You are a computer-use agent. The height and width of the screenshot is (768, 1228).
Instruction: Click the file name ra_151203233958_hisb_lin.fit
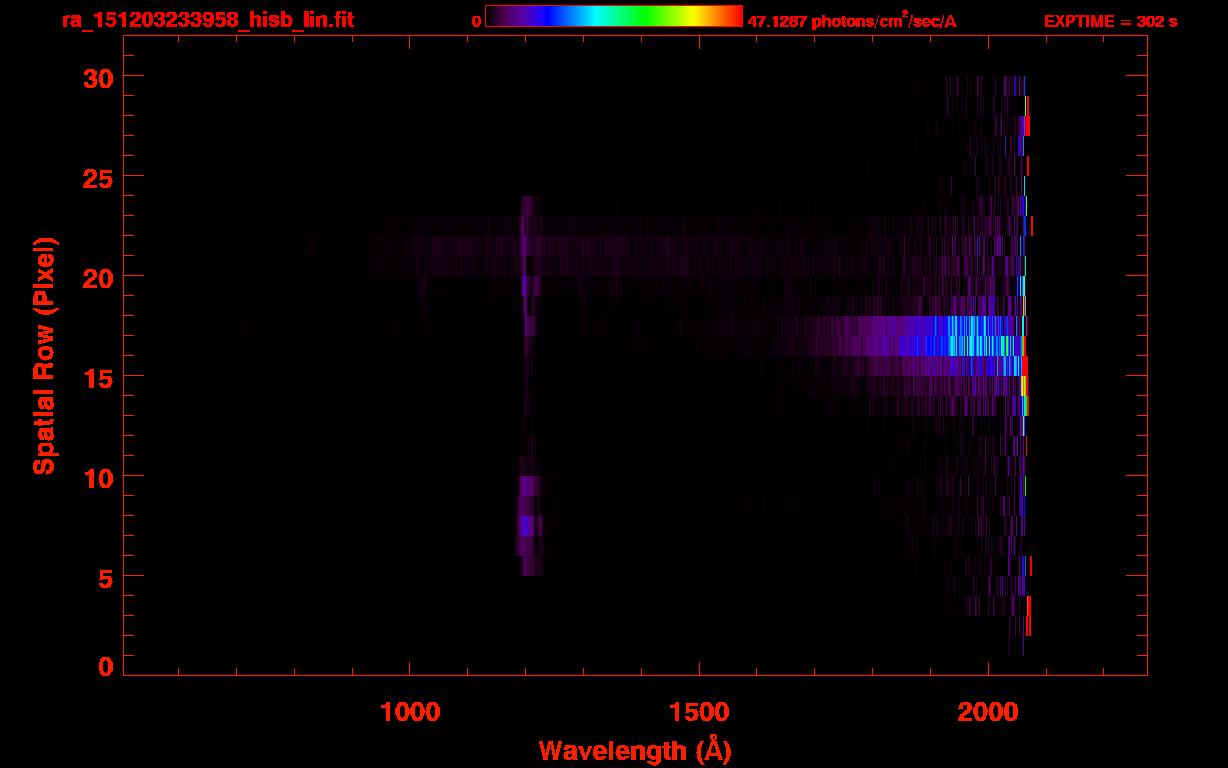tap(207, 19)
